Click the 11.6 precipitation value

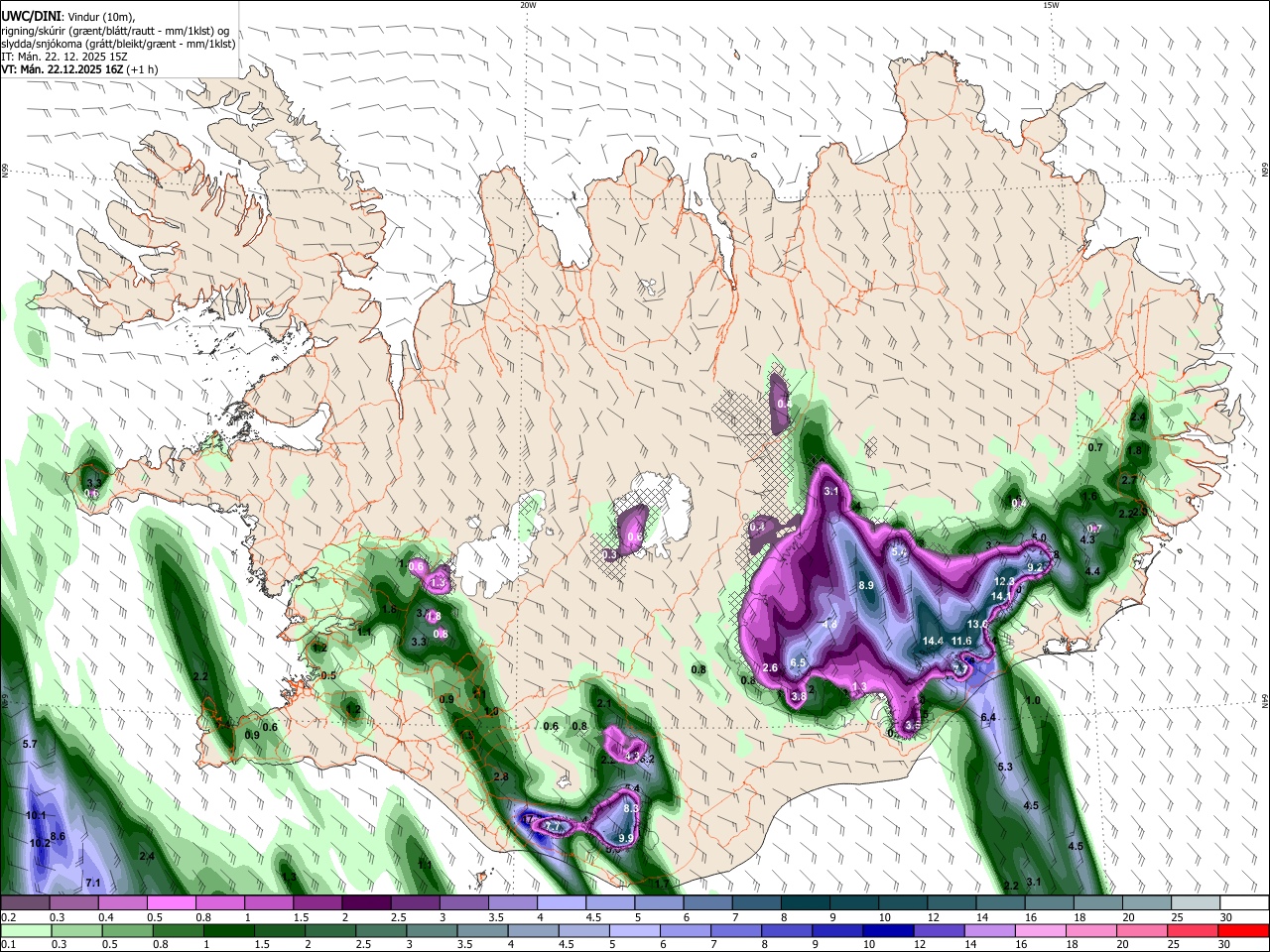point(961,641)
